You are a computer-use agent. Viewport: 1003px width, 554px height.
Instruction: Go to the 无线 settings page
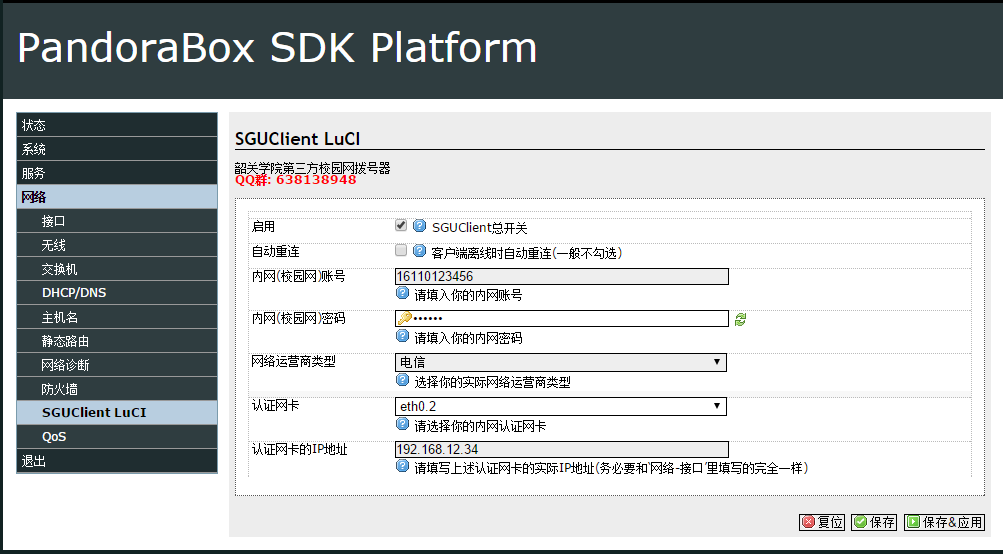[x=117, y=245]
